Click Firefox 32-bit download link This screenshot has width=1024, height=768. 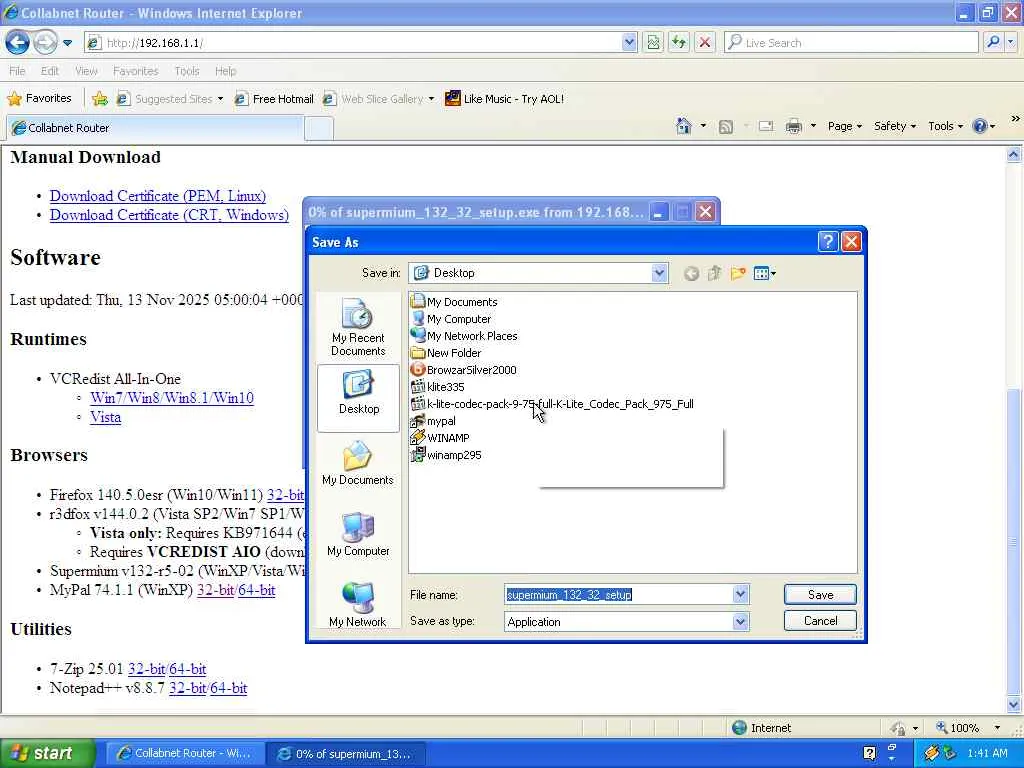[285, 495]
